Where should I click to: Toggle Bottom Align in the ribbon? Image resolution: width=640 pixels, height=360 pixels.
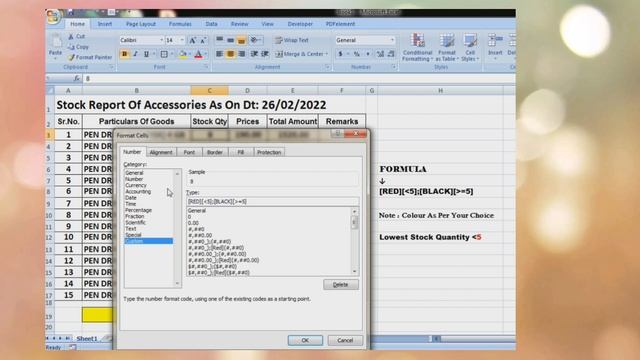pos(242,40)
